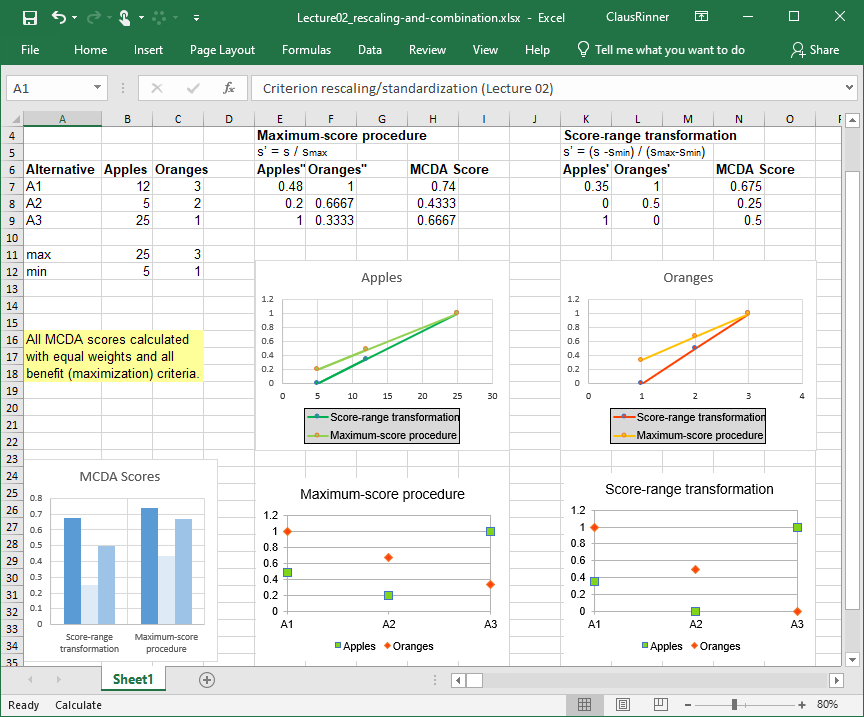864x717 pixels.
Task: Select column header H
Action: coord(433,119)
